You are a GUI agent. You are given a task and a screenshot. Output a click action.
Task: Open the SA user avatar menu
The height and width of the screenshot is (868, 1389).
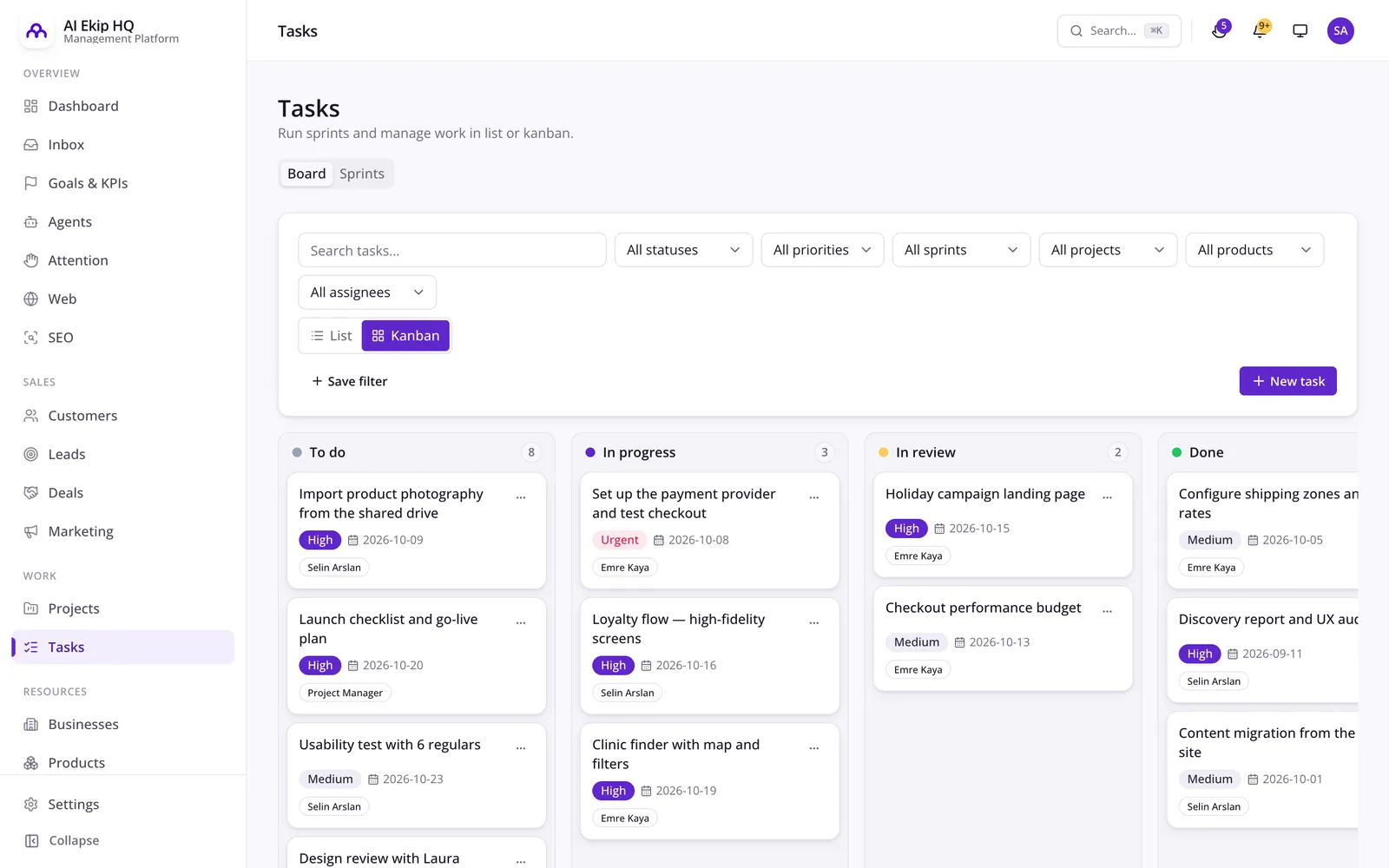click(1340, 30)
